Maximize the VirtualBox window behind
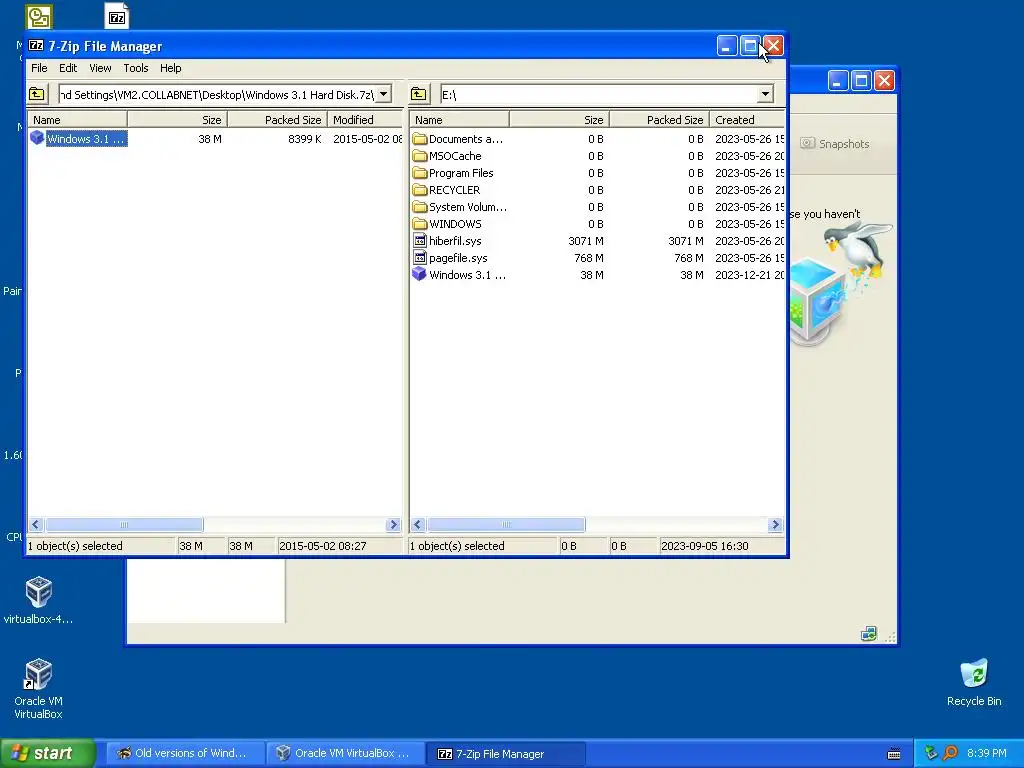This screenshot has height=768, width=1024. coord(861,81)
